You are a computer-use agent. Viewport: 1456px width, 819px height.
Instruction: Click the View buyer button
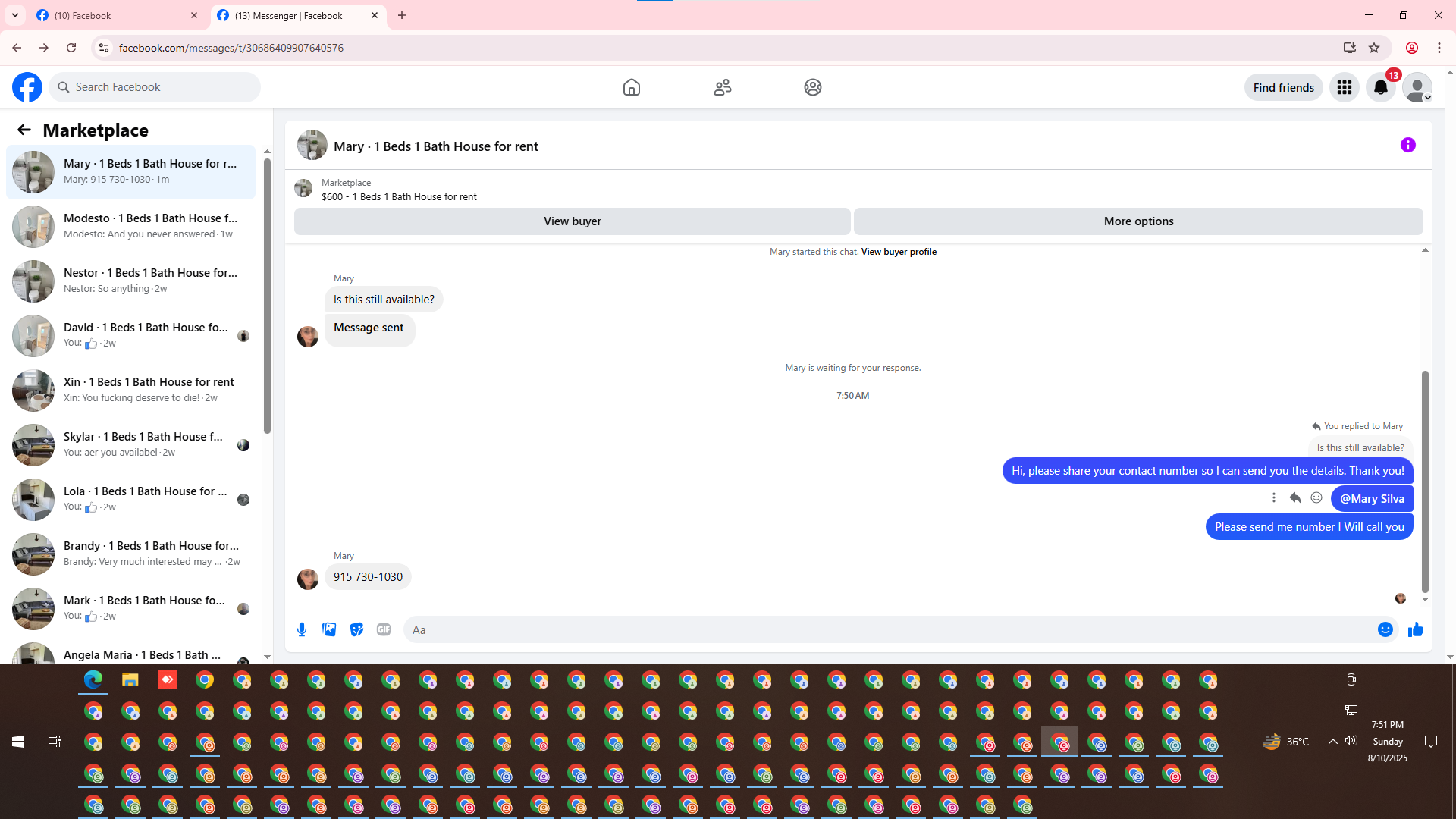(x=572, y=221)
